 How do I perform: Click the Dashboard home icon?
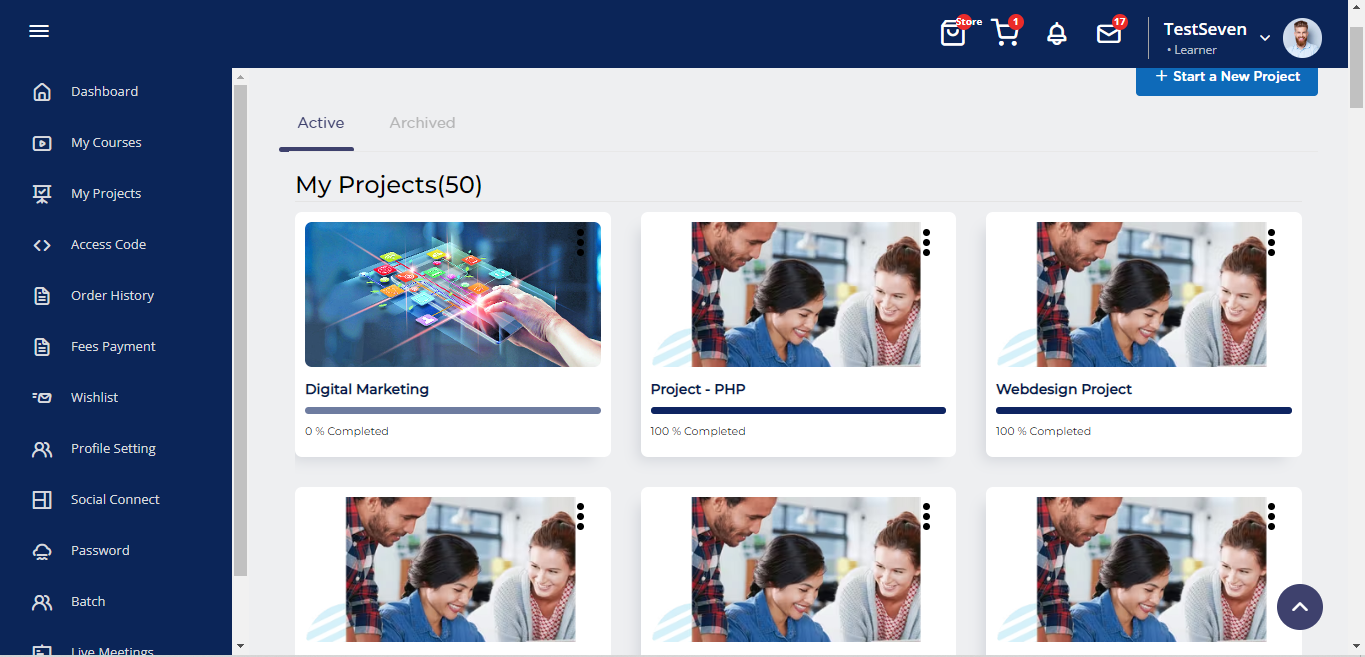pyautogui.click(x=42, y=92)
